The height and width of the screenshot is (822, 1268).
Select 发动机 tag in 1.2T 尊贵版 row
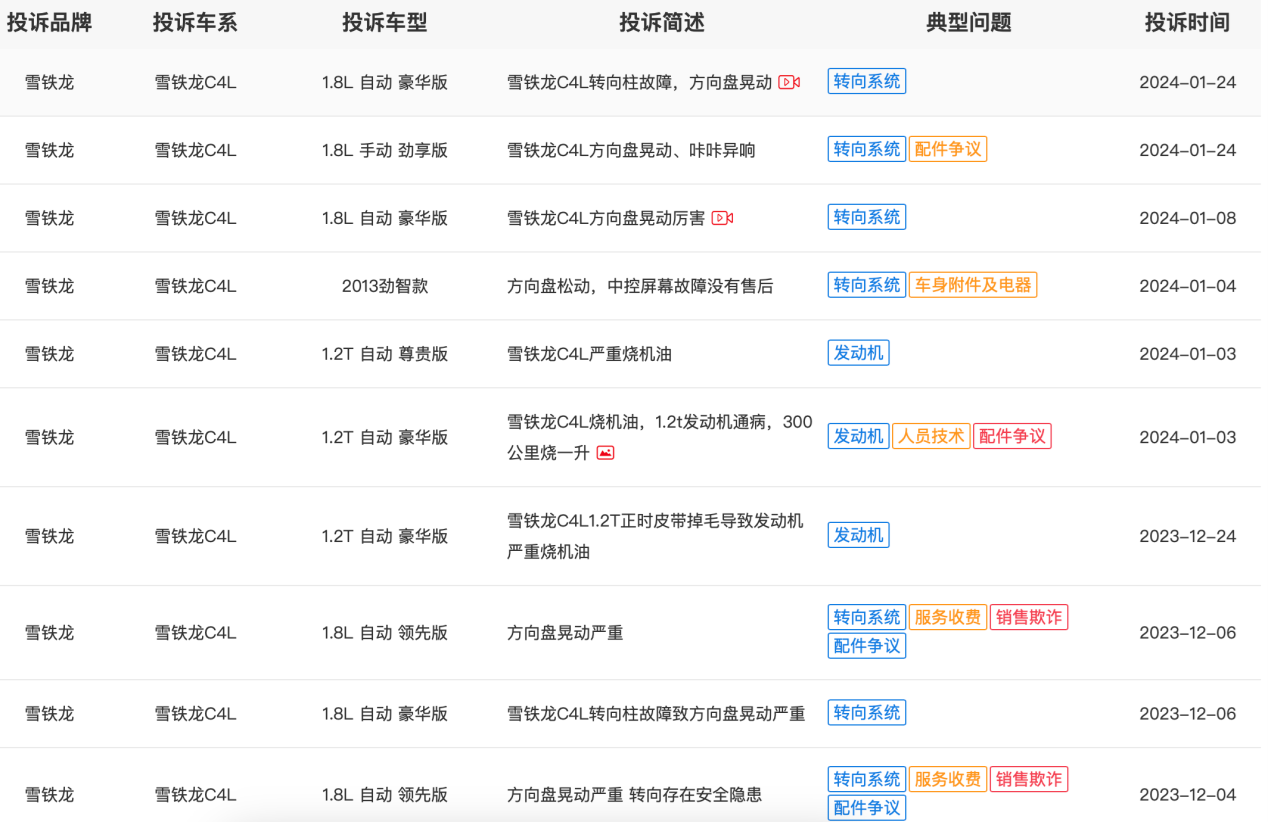858,353
